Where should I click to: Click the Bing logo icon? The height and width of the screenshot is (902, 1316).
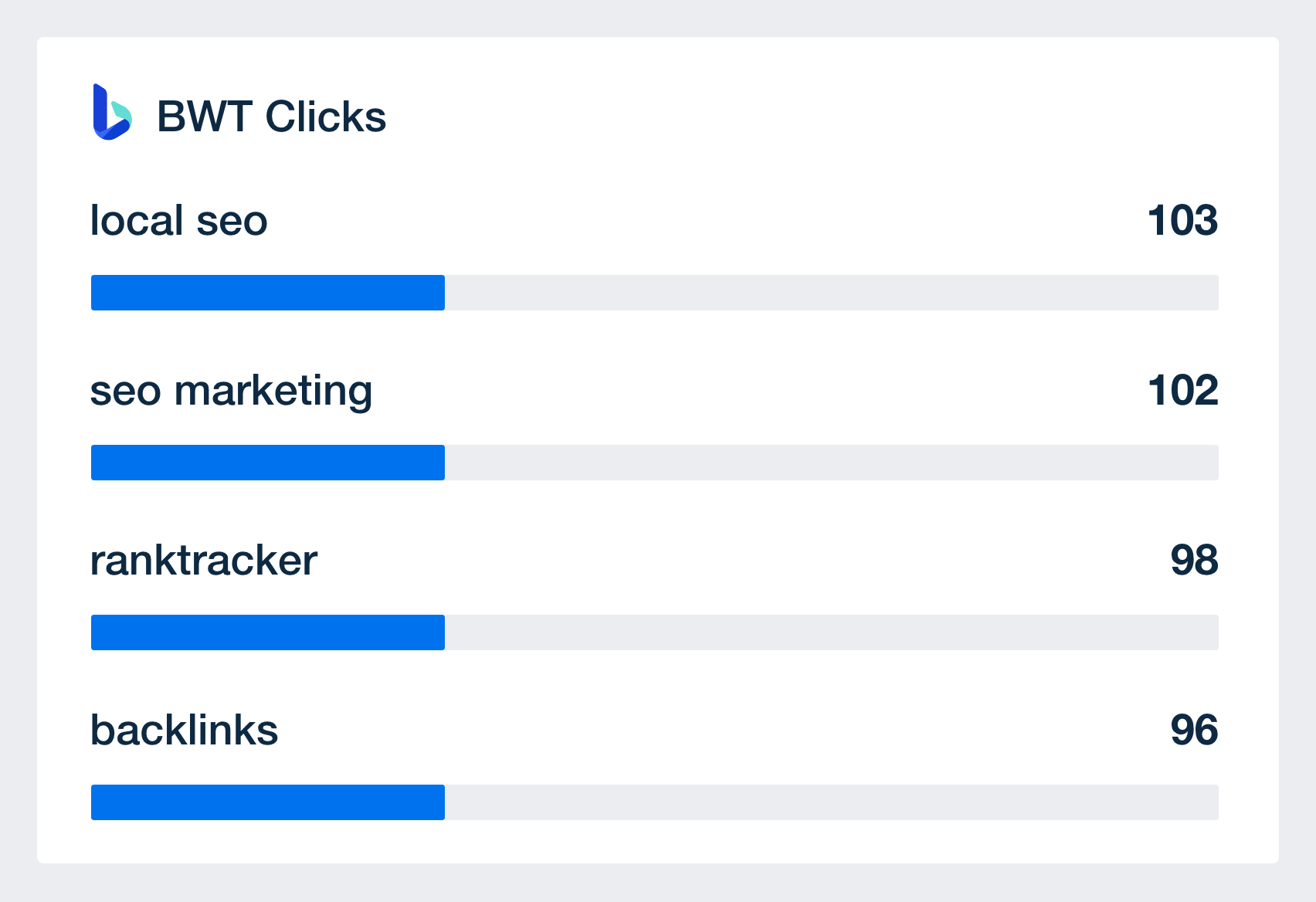tap(113, 113)
